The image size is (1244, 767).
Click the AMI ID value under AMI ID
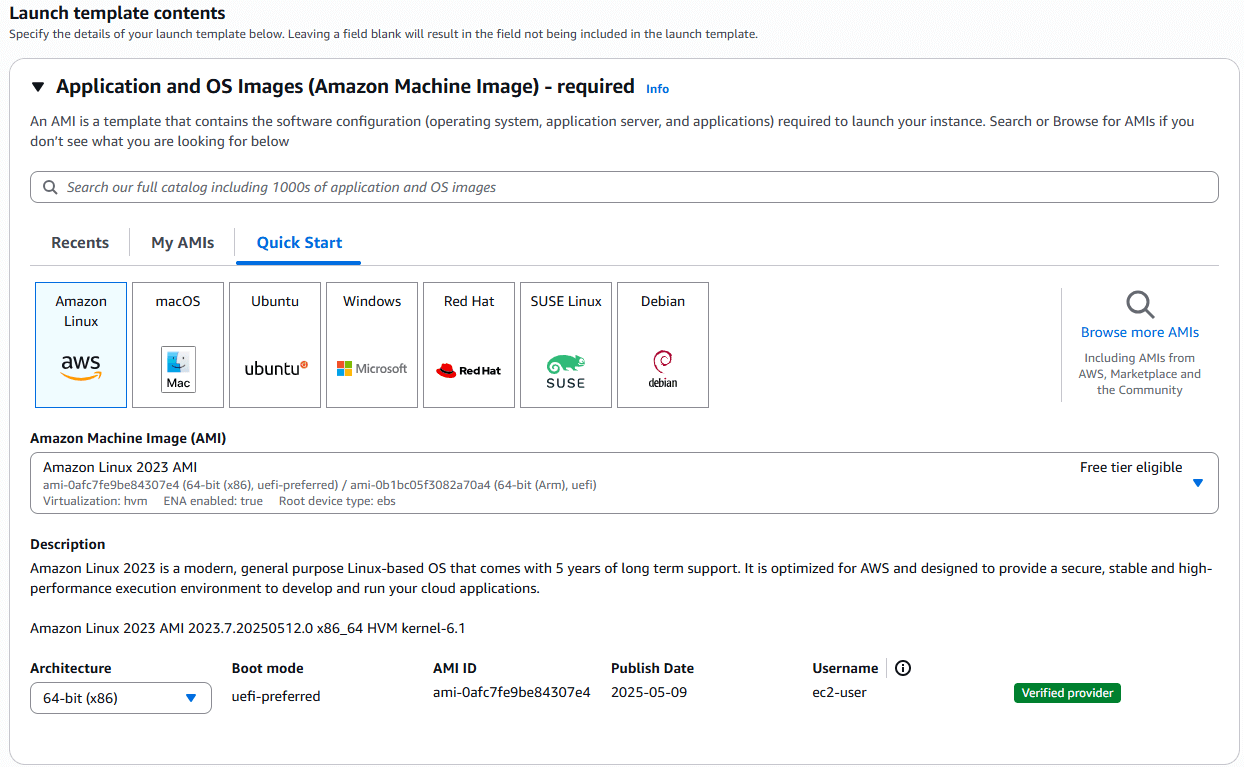[511, 692]
